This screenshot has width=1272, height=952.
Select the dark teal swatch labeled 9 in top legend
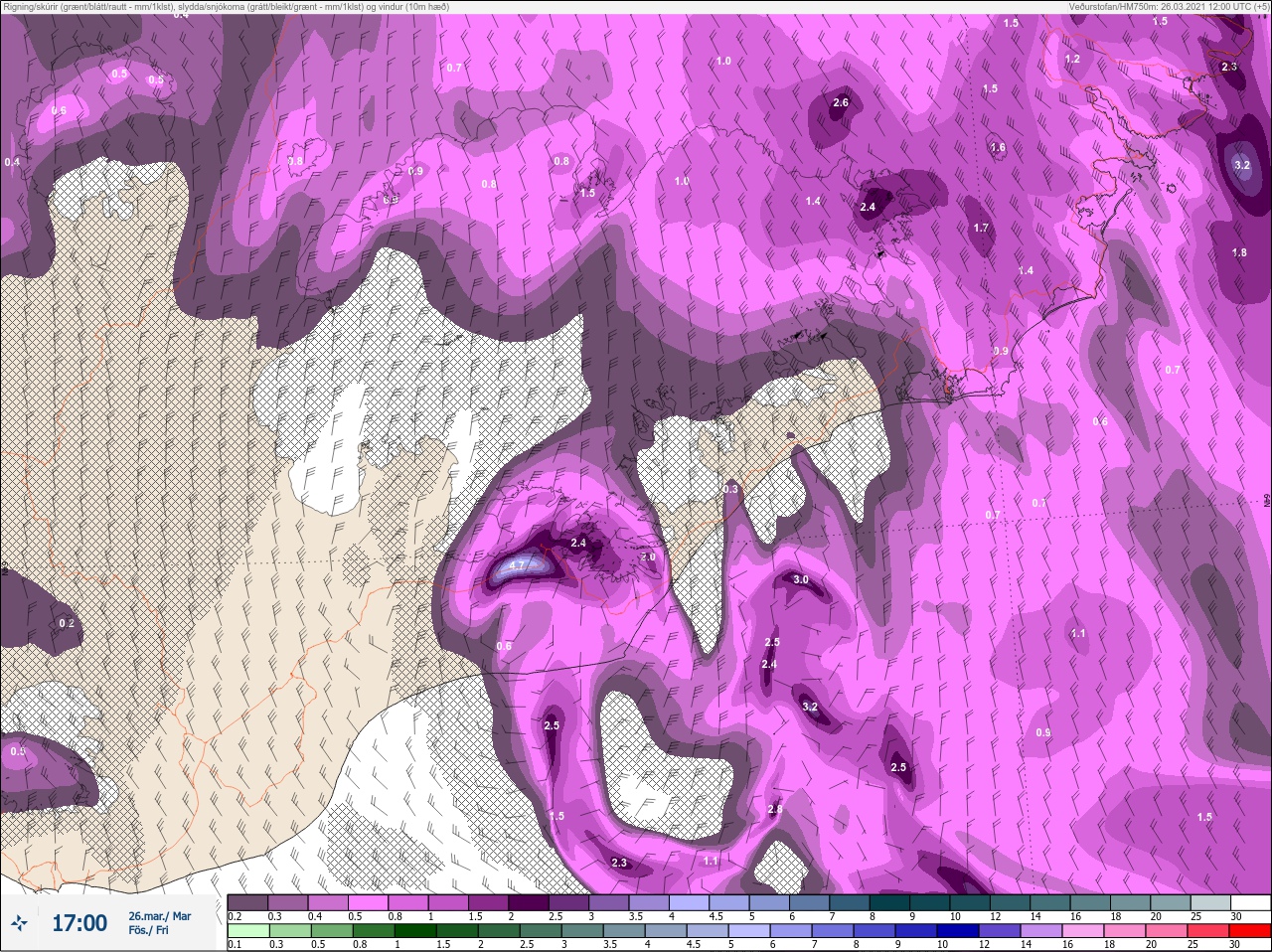930,902
